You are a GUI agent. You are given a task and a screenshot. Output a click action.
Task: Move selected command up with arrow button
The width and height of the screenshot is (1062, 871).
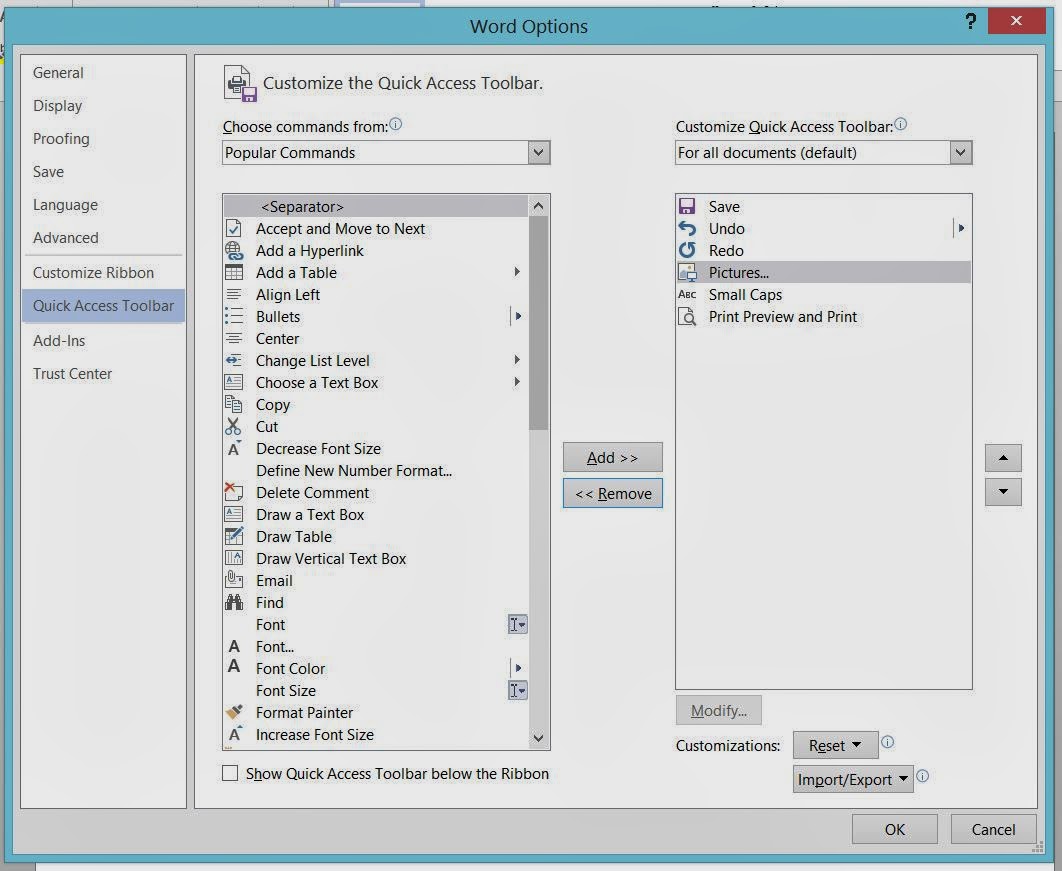click(x=1003, y=458)
